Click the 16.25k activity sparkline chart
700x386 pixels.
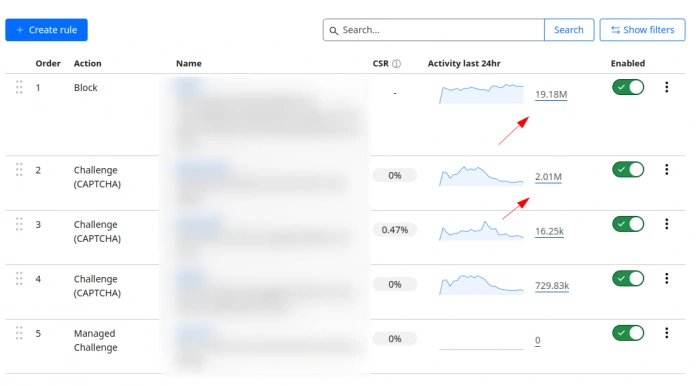click(x=481, y=230)
